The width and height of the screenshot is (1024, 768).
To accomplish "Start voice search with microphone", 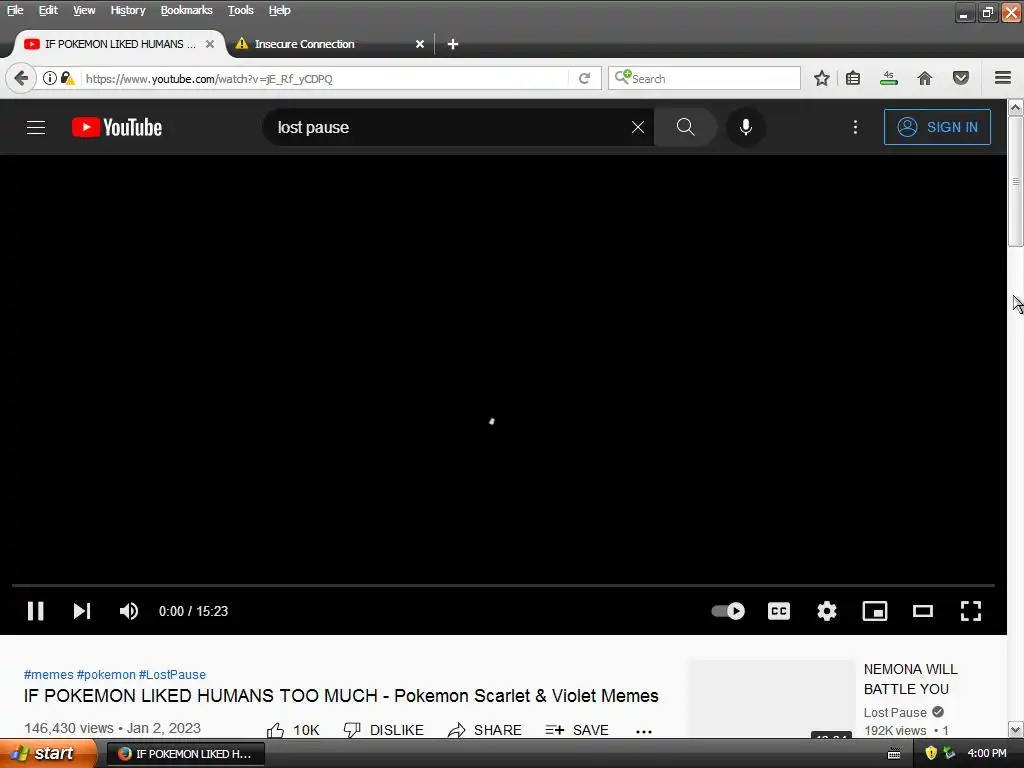I will [x=746, y=127].
